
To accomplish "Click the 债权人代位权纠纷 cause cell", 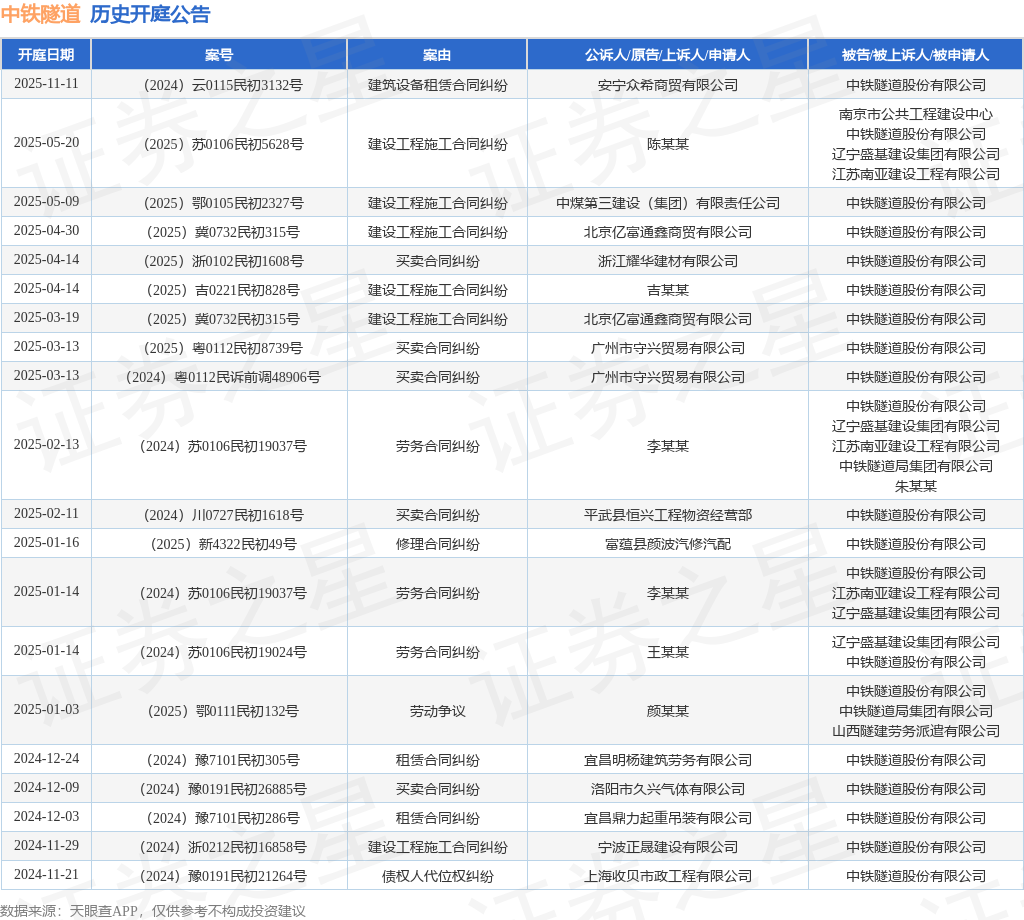I will click(438, 876).
